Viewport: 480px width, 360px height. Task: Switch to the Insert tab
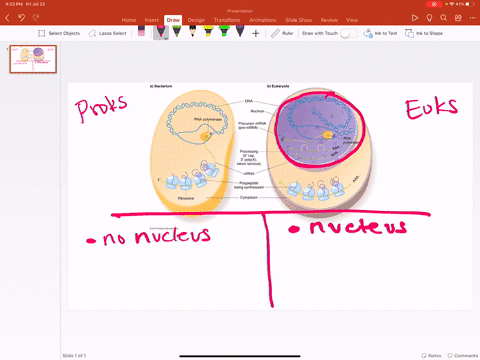tap(152, 20)
